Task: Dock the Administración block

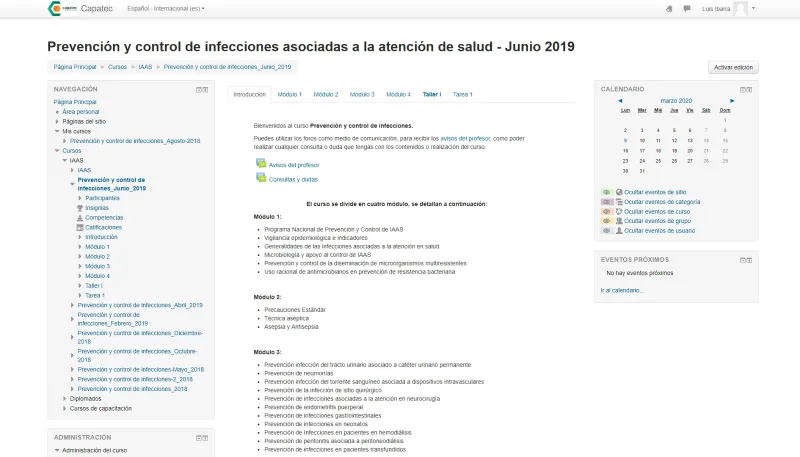Action: 205,438
